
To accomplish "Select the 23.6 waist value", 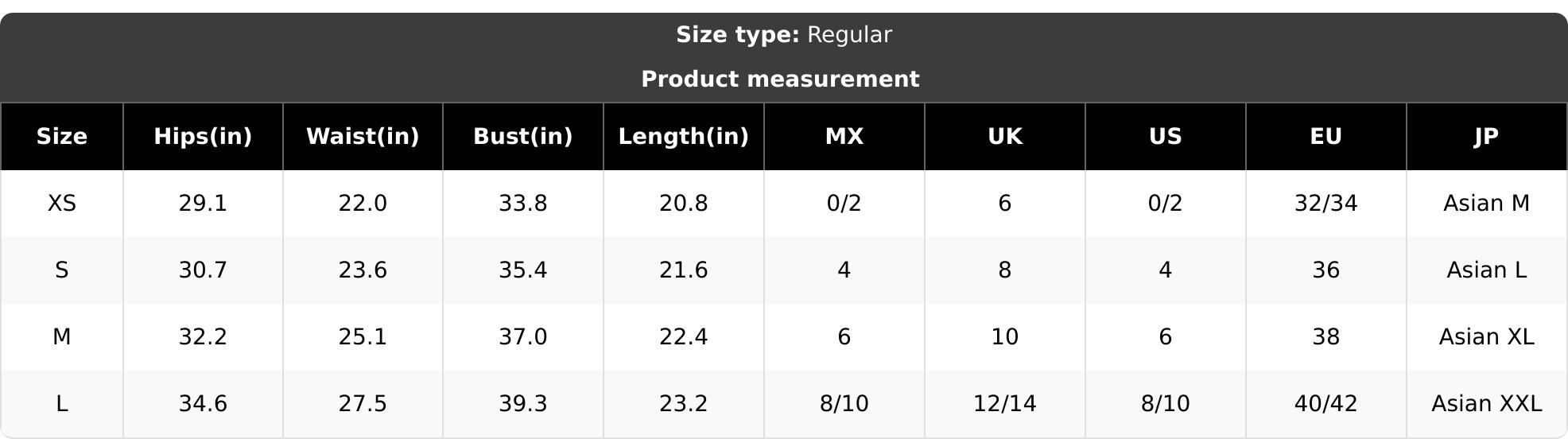I will 363,270.
